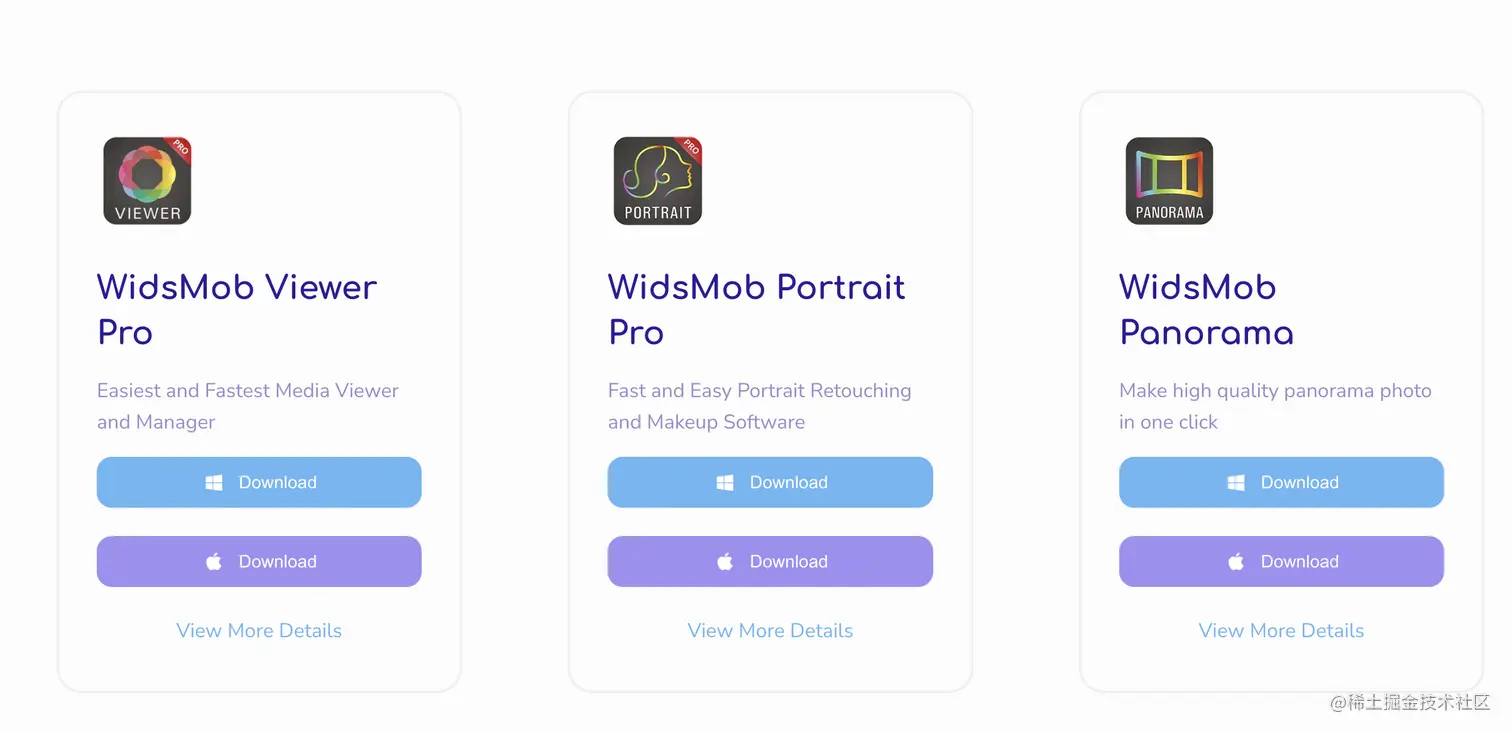Download Portrait Pro for Mac
Viewport: 1512px width, 734px height.
[770, 561]
